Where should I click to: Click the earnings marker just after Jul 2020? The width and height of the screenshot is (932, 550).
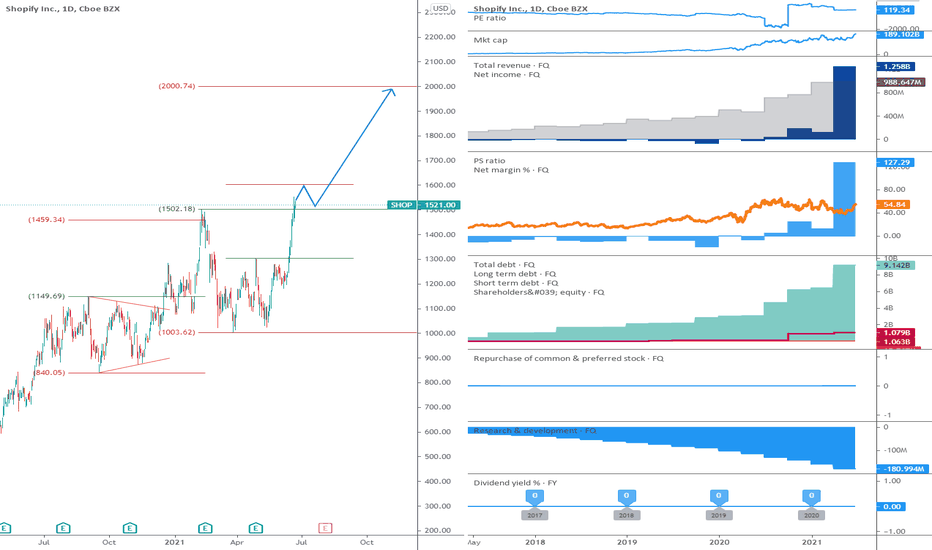pyautogui.click(x=63, y=528)
